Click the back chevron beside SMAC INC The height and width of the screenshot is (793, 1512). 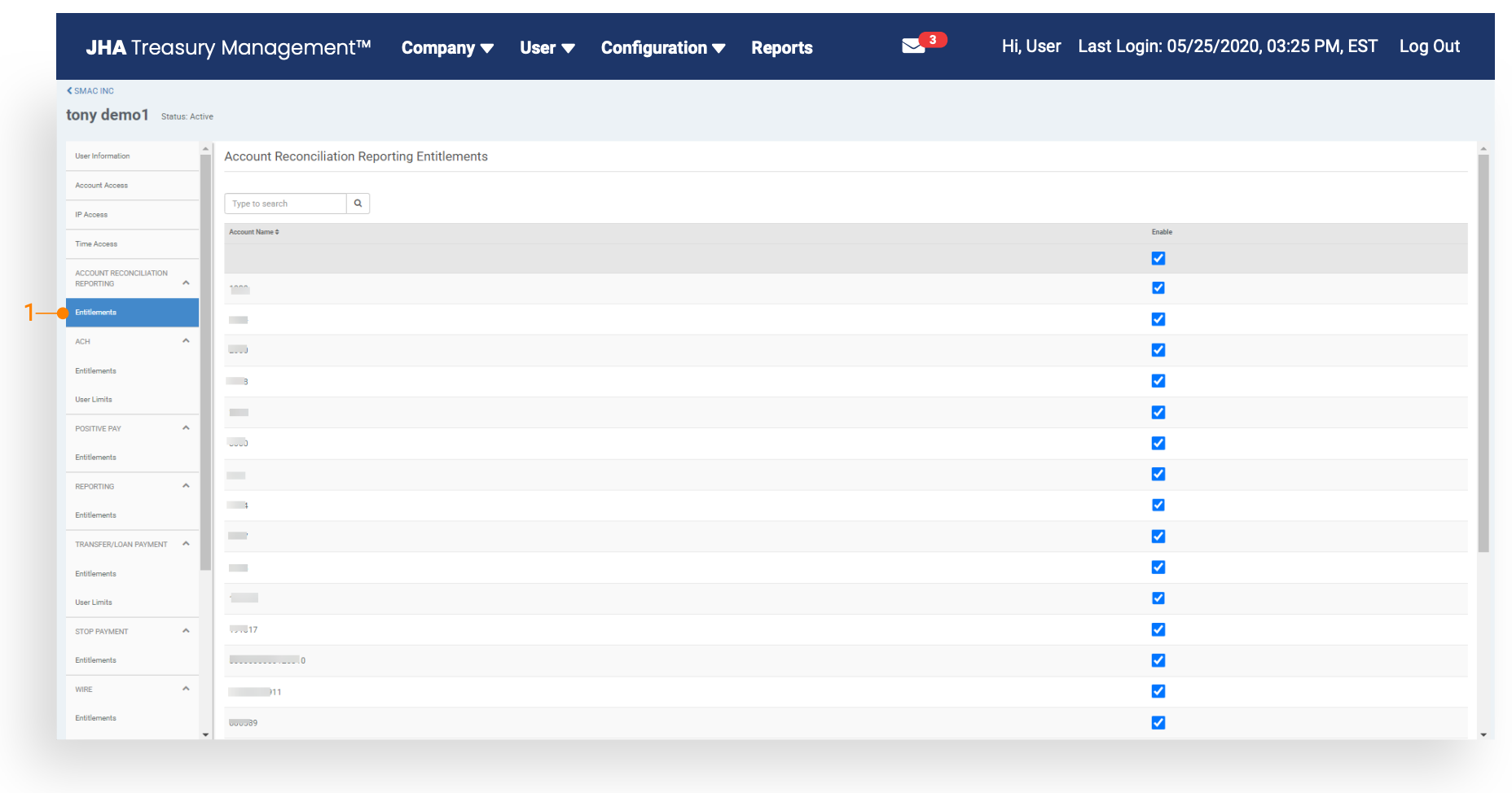[x=69, y=91]
